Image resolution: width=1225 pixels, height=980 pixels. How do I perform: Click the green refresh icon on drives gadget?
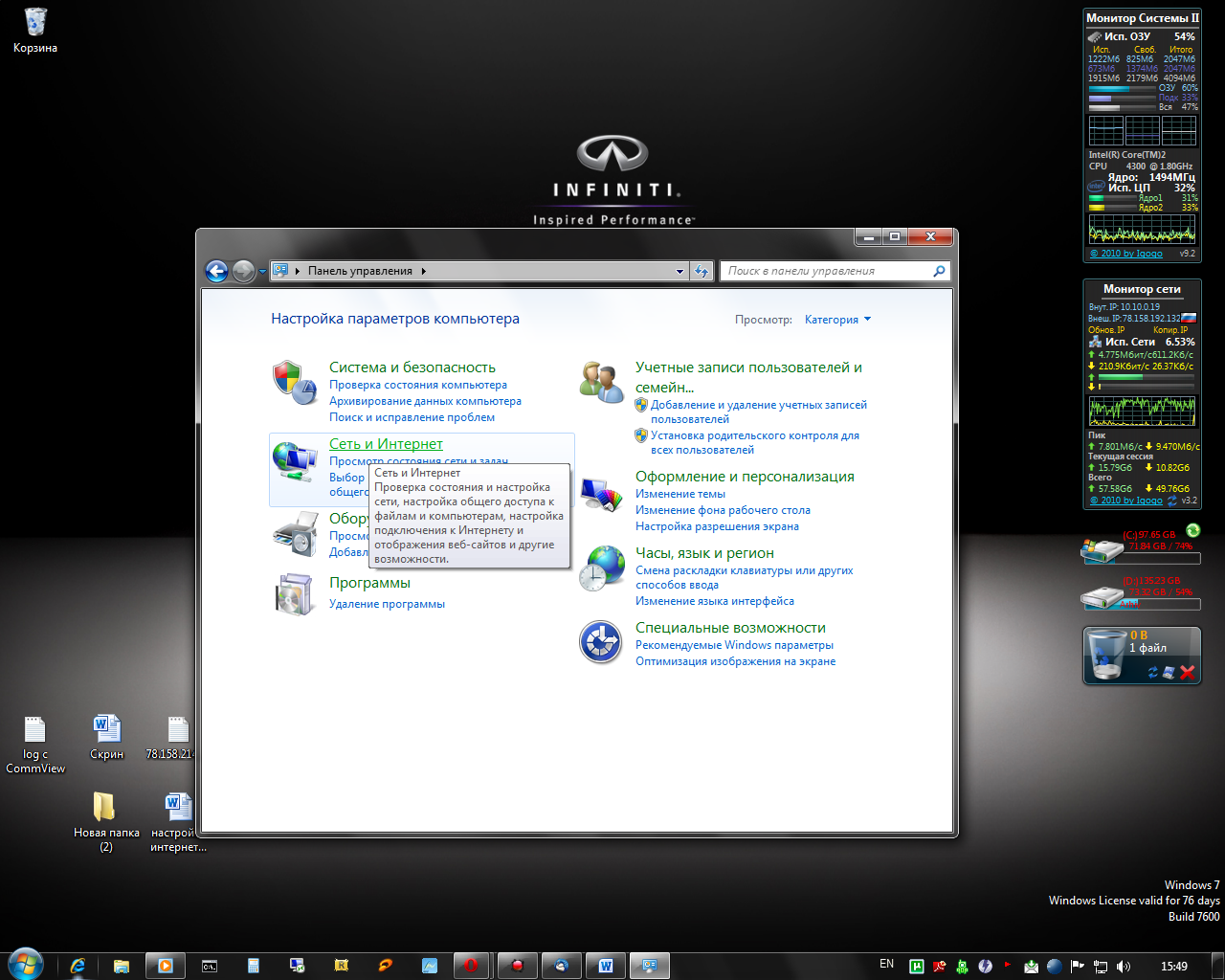click(1192, 530)
